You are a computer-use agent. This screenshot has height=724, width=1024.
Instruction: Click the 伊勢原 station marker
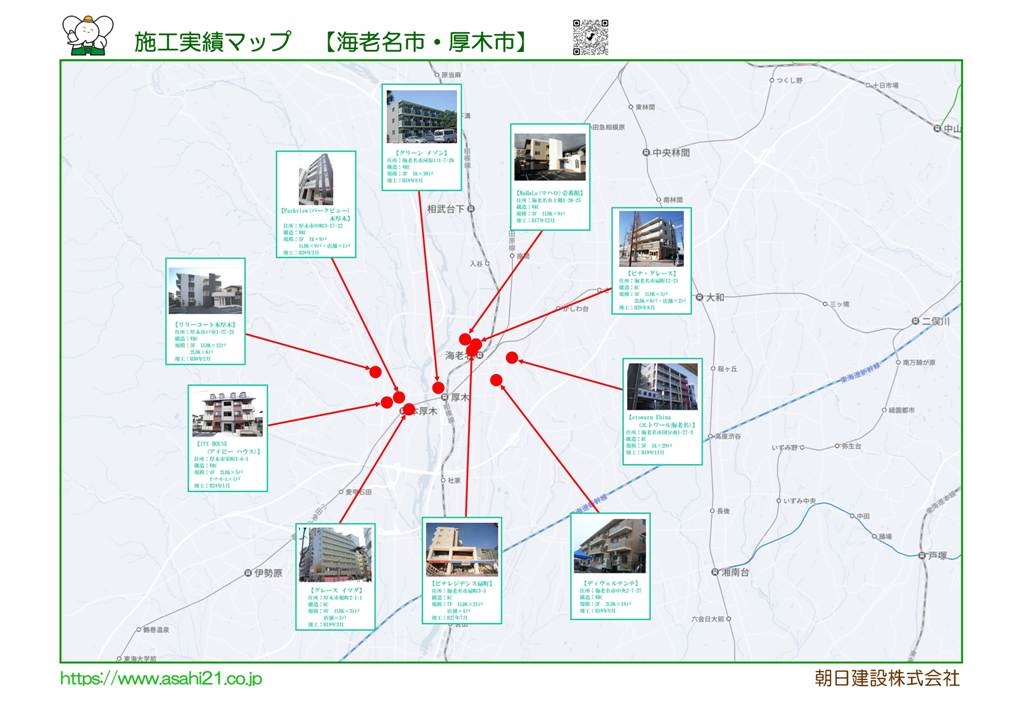tap(248, 573)
